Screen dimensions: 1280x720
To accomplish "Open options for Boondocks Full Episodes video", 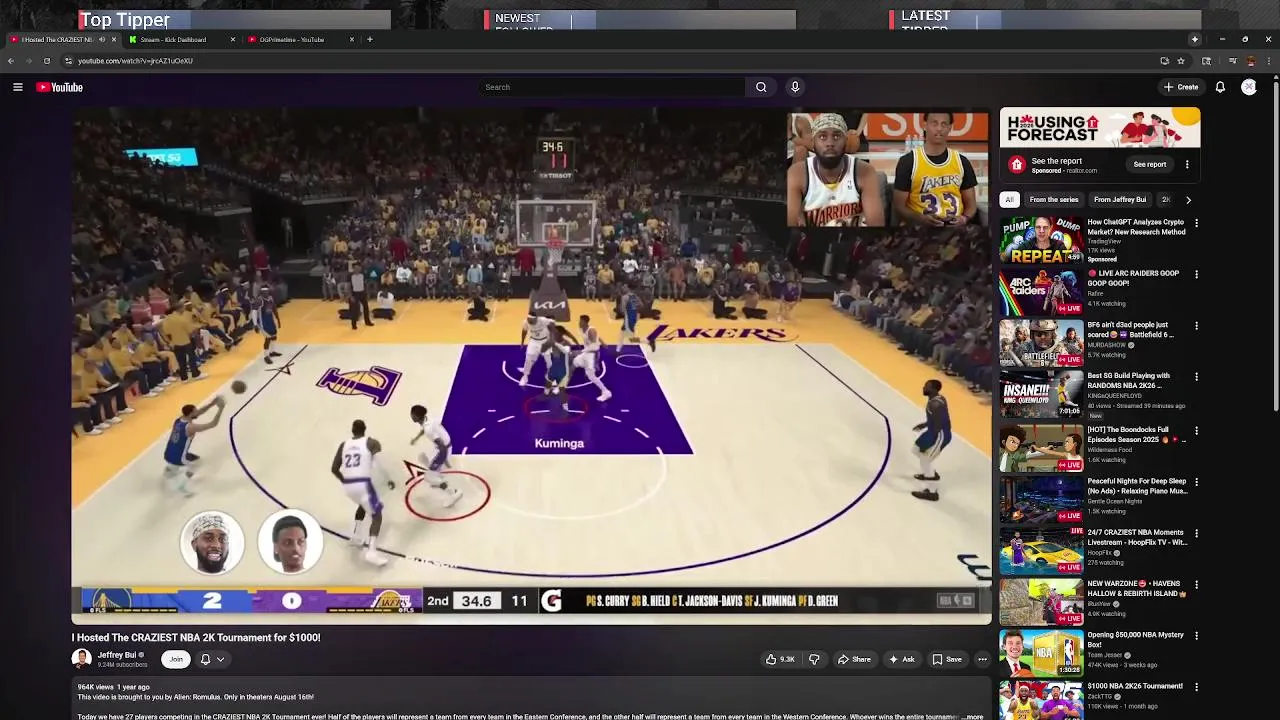I will click(x=1196, y=431).
